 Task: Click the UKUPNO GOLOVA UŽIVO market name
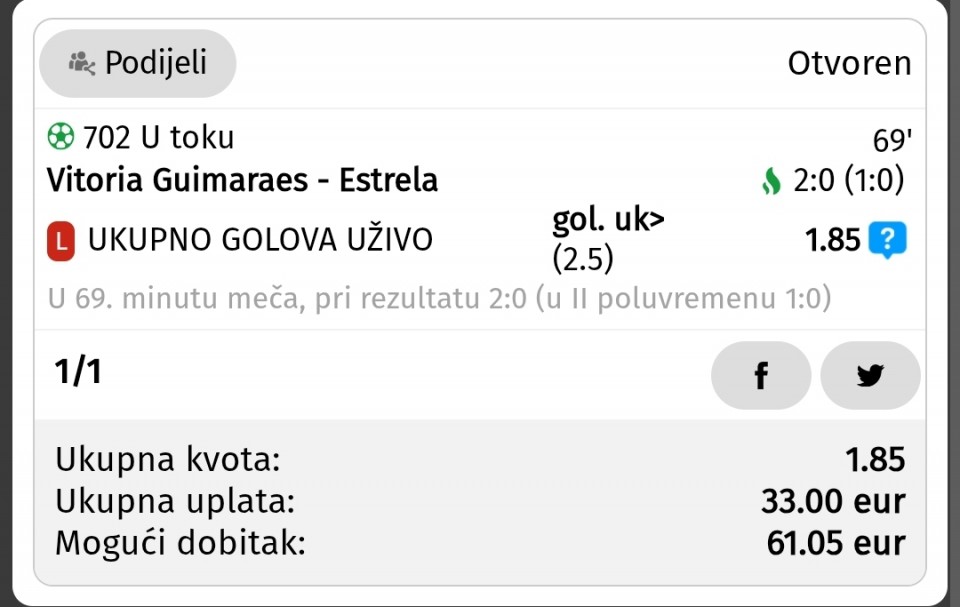[x=260, y=240]
